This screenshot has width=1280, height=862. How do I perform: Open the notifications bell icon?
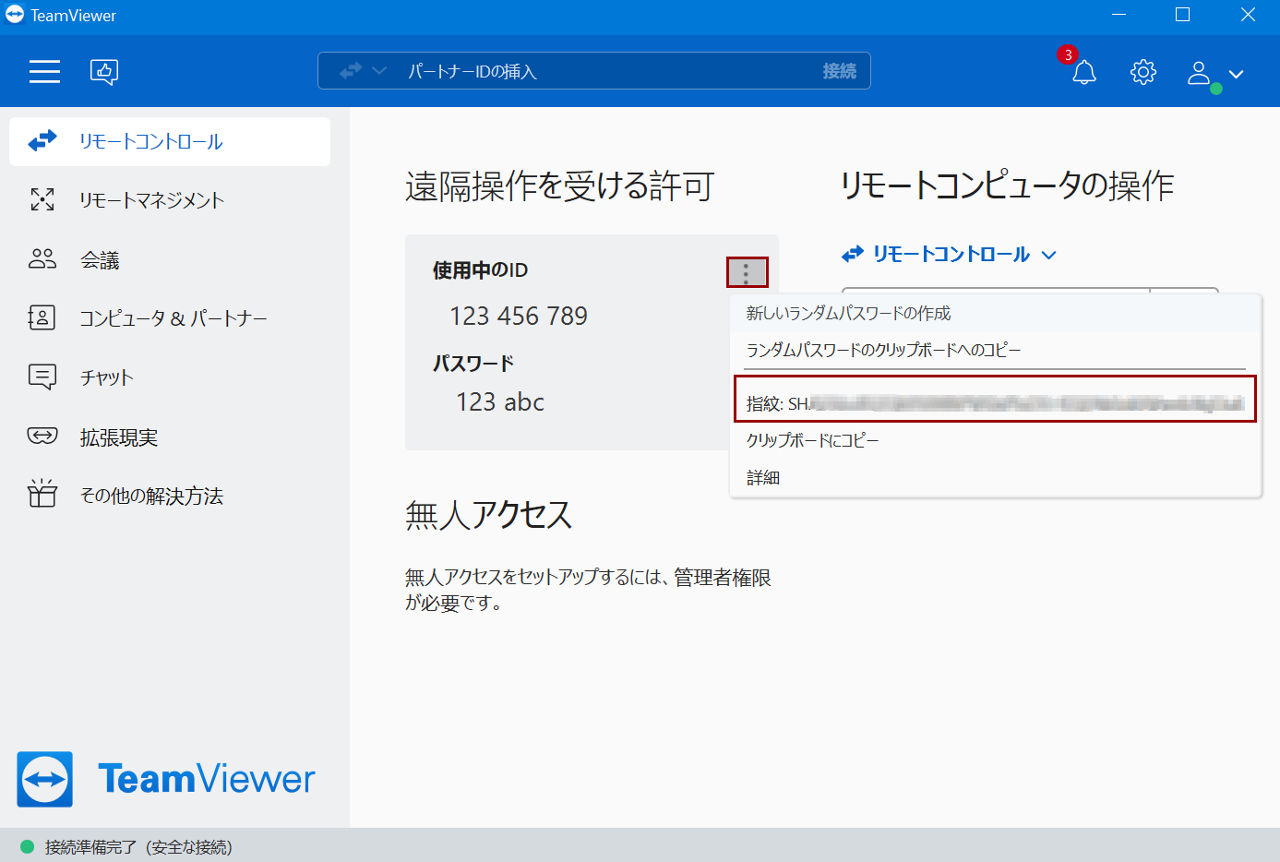[1084, 72]
